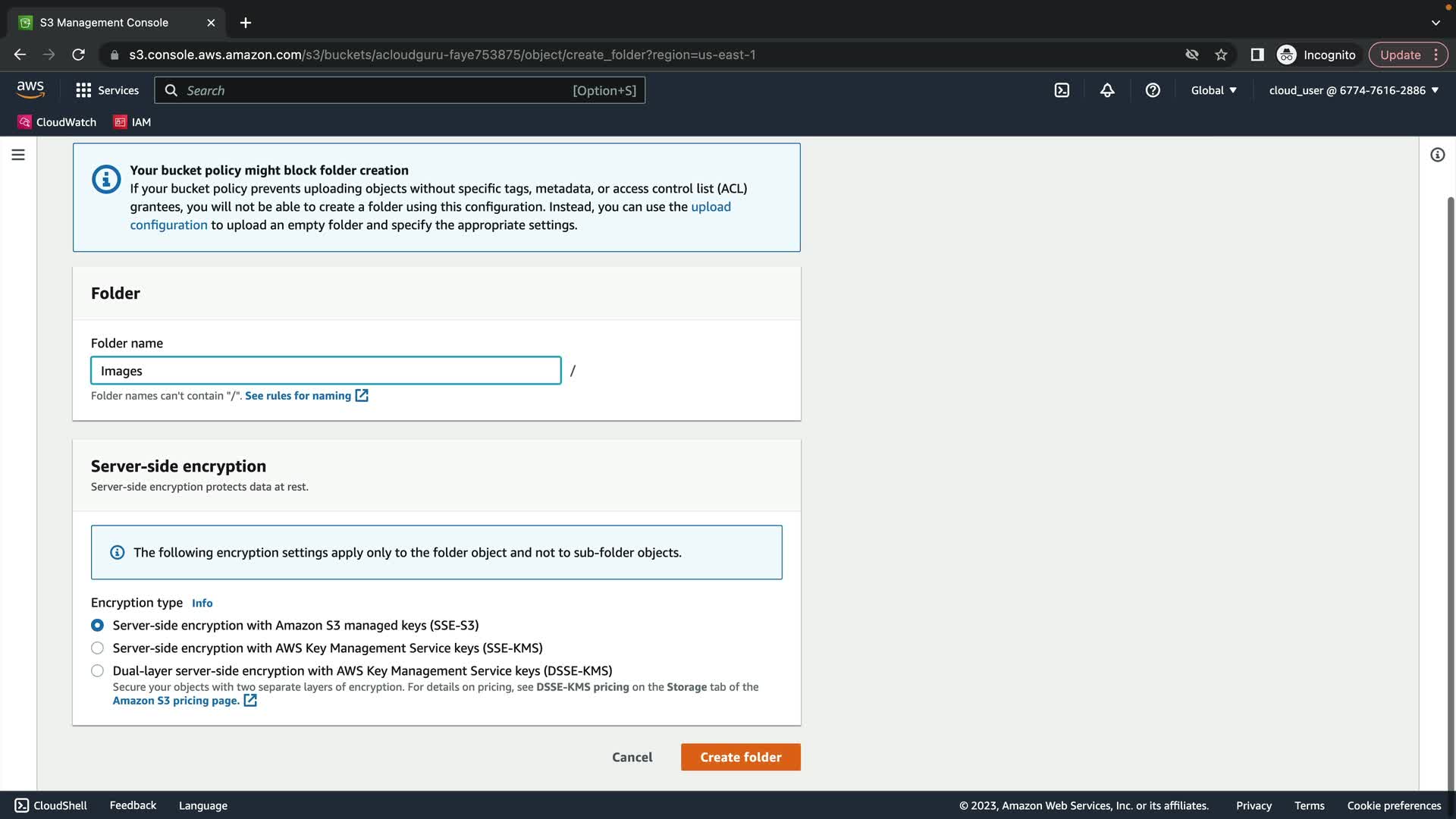Open the help question mark menu
The height and width of the screenshot is (819, 1456).
point(1153,90)
